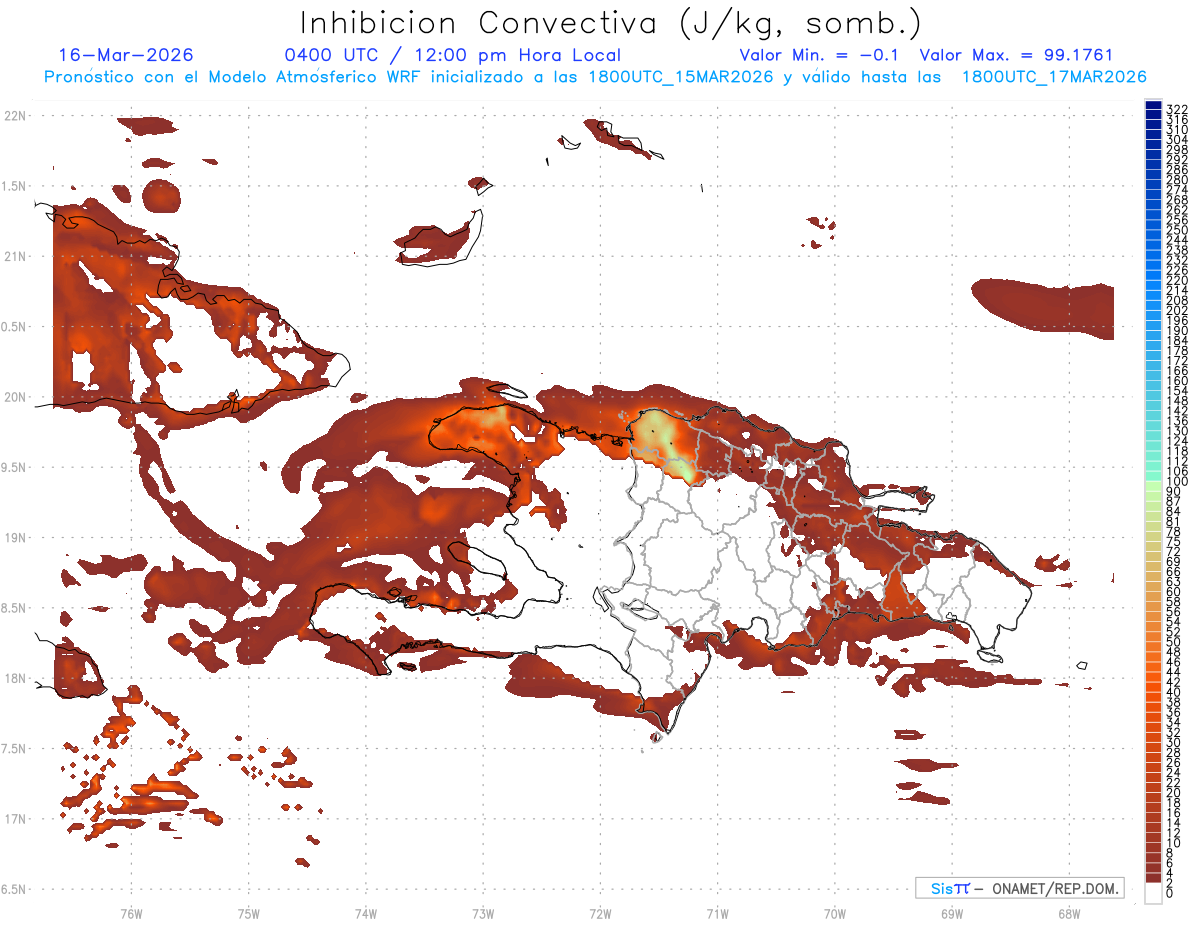This screenshot has width=1200, height=927.
Task: Click the '7.5N' latitude tick label
Action: coord(14,748)
